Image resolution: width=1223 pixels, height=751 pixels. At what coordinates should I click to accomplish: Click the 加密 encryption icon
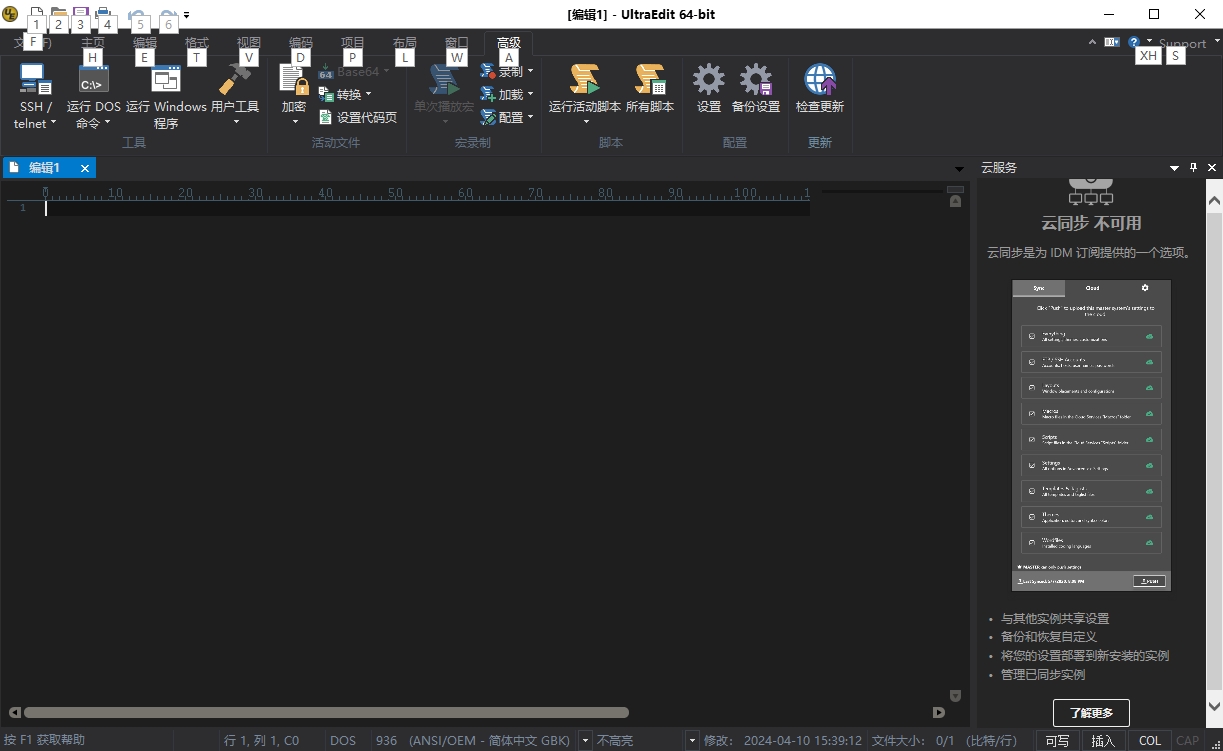coord(294,82)
